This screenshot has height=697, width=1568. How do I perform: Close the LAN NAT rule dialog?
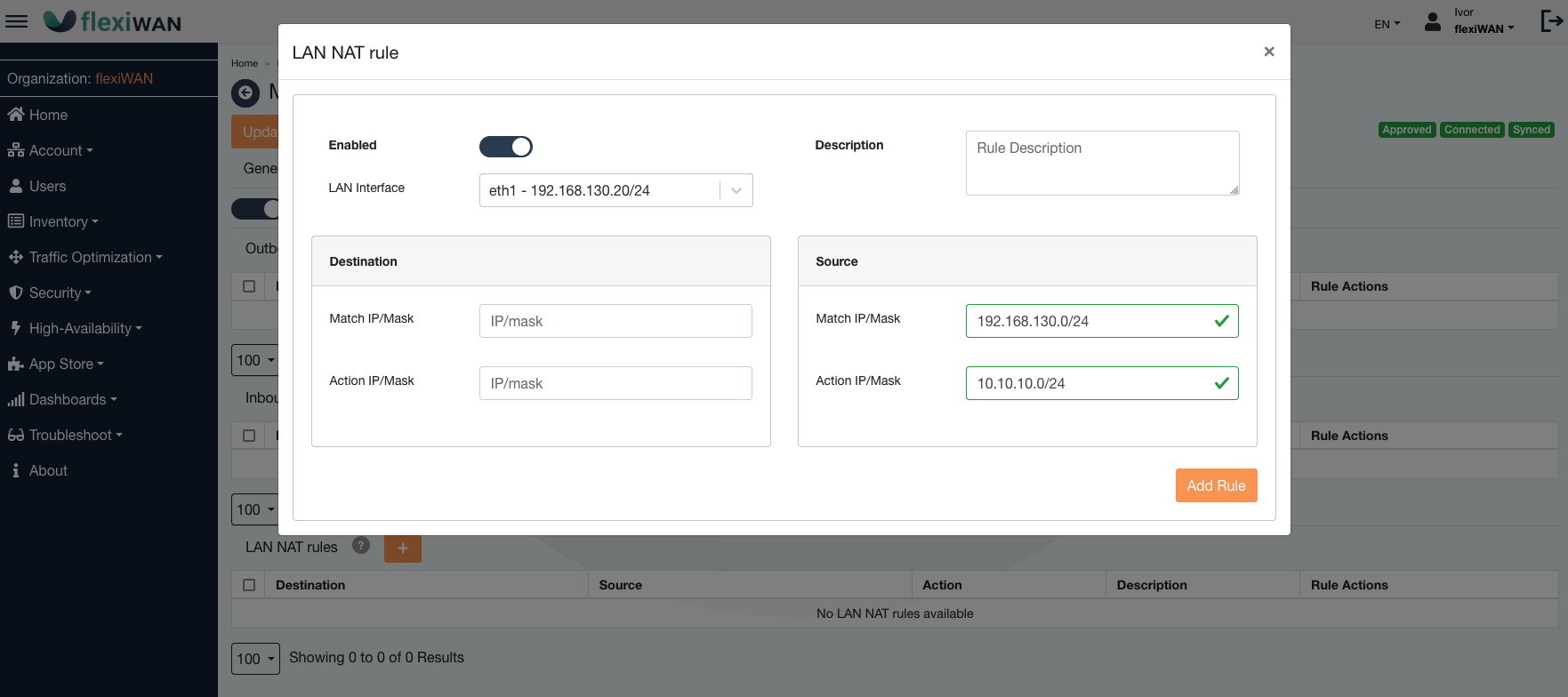coord(1268,52)
